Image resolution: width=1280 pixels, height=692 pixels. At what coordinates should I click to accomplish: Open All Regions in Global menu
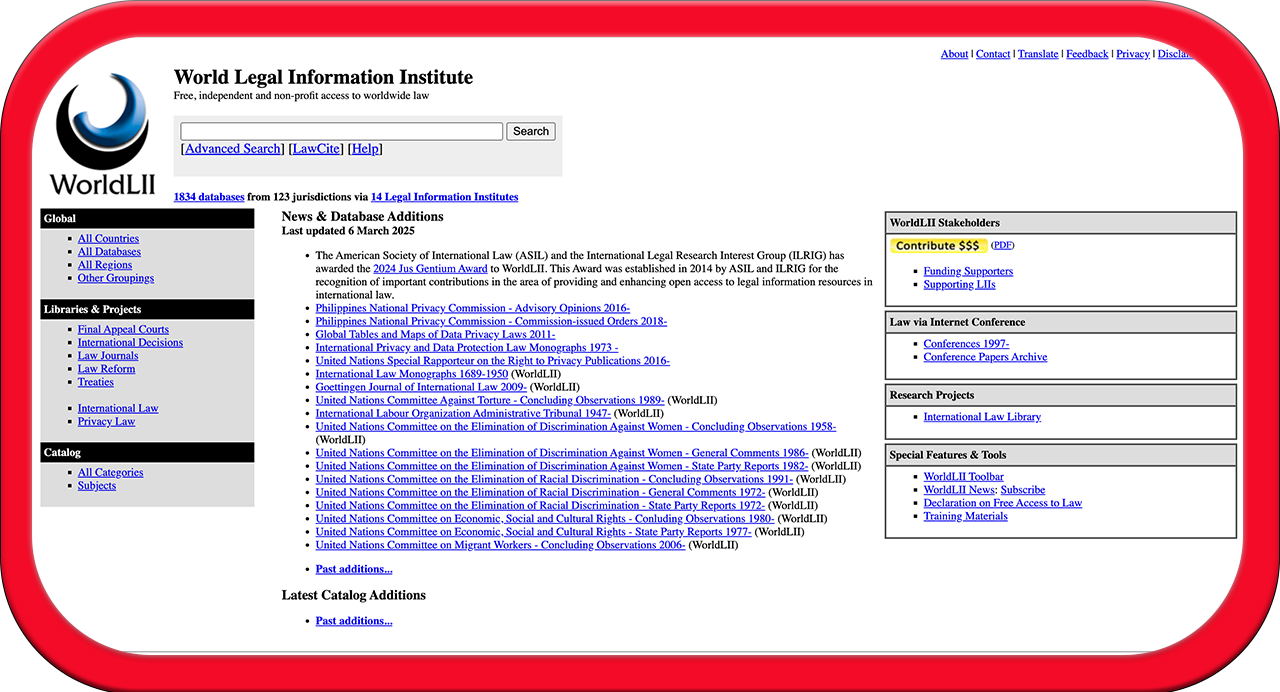(x=105, y=265)
